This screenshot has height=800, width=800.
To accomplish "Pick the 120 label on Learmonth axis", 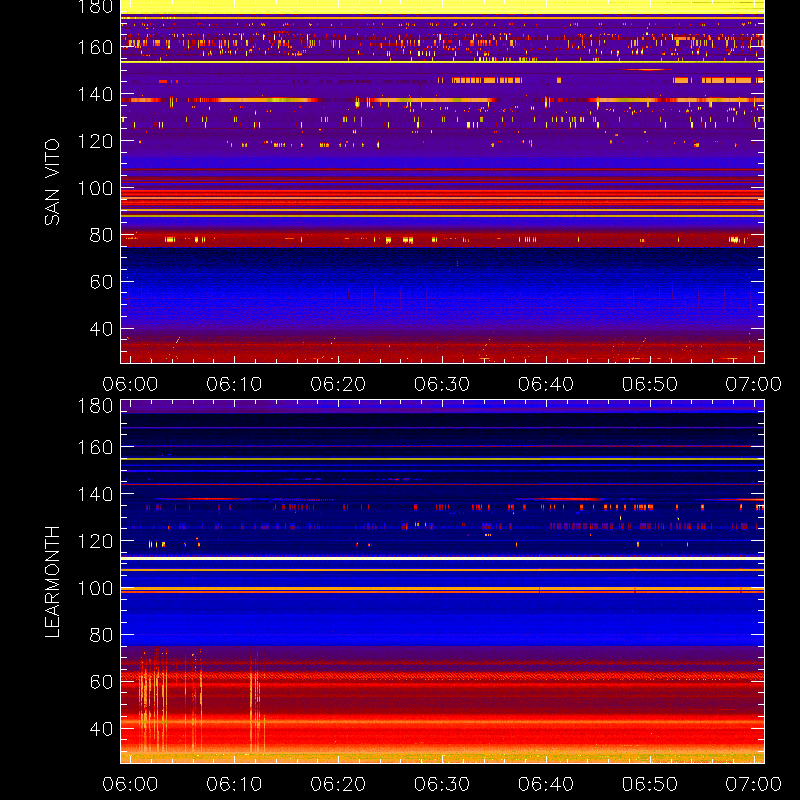I will 95,541.
